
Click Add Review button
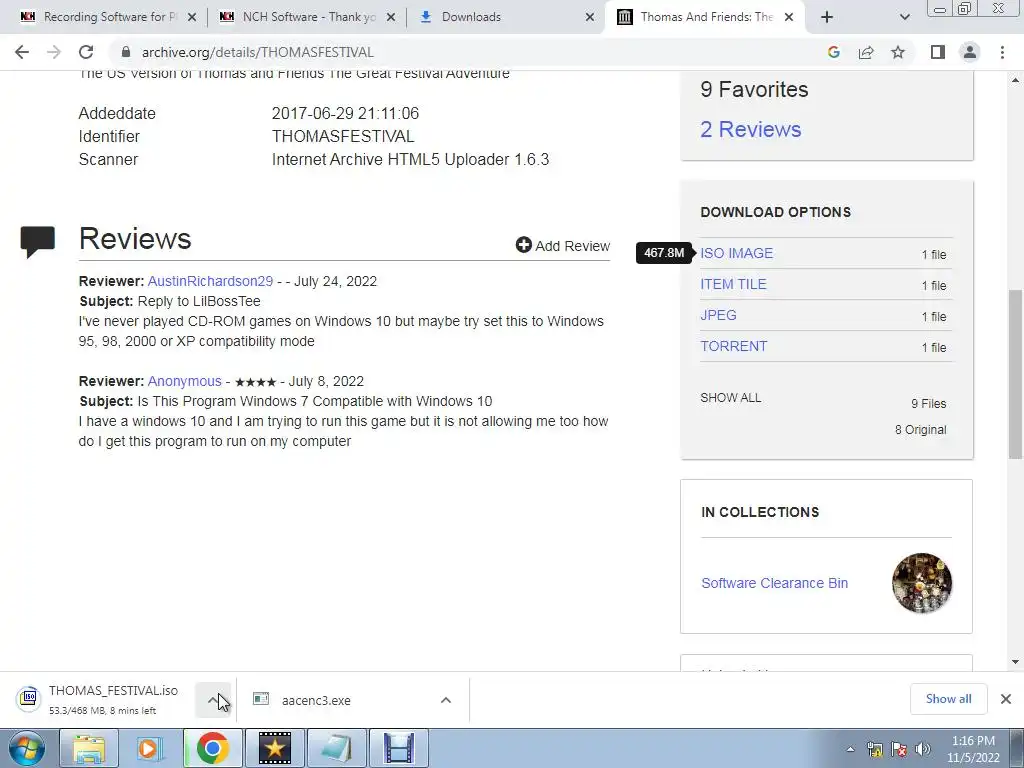pyautogui.click(x=563, y=246)
